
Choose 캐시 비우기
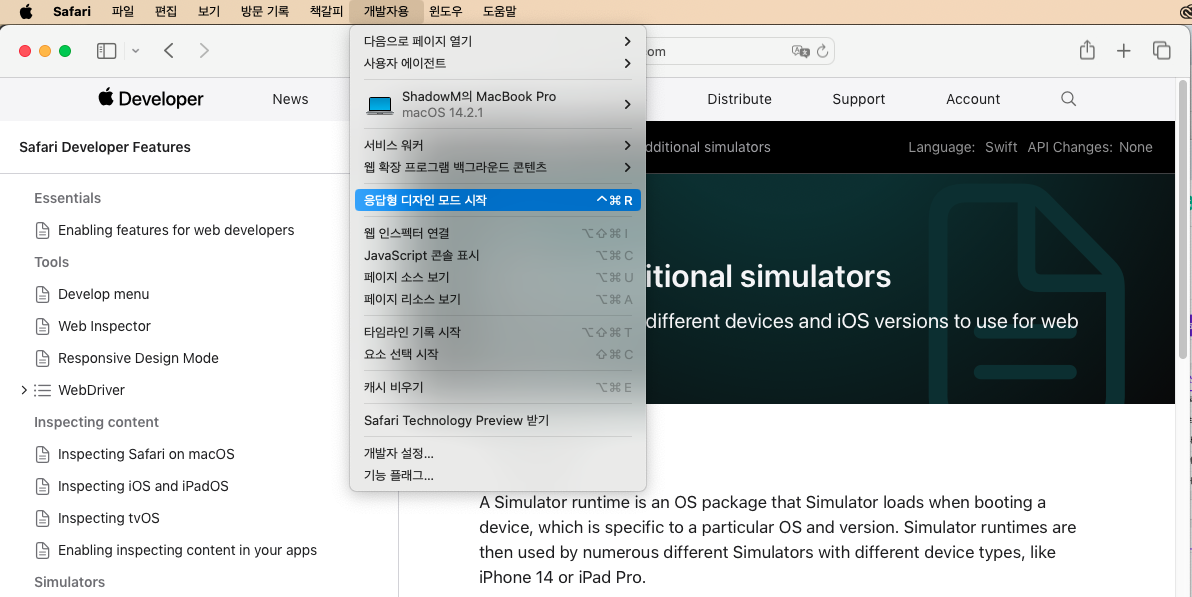[x=497, y=387]
